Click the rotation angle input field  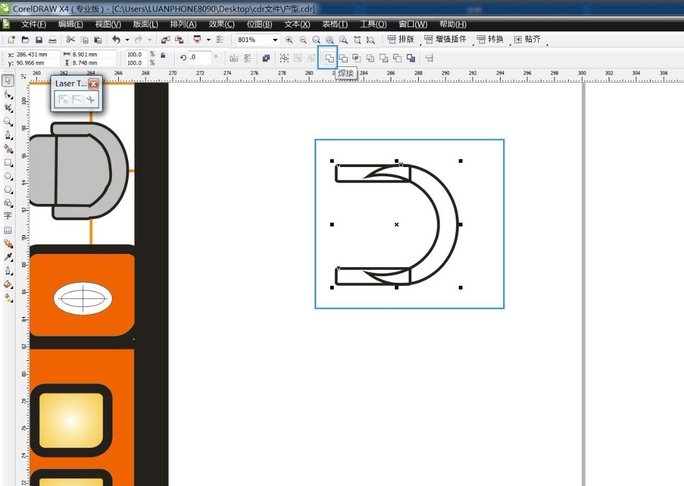199,58
